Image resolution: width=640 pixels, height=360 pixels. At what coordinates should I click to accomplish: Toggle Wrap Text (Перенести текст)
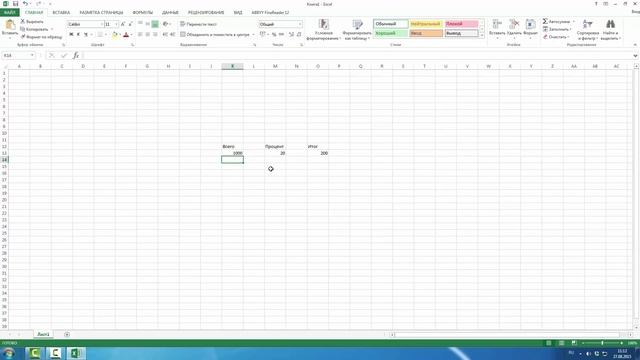(198, 24)
